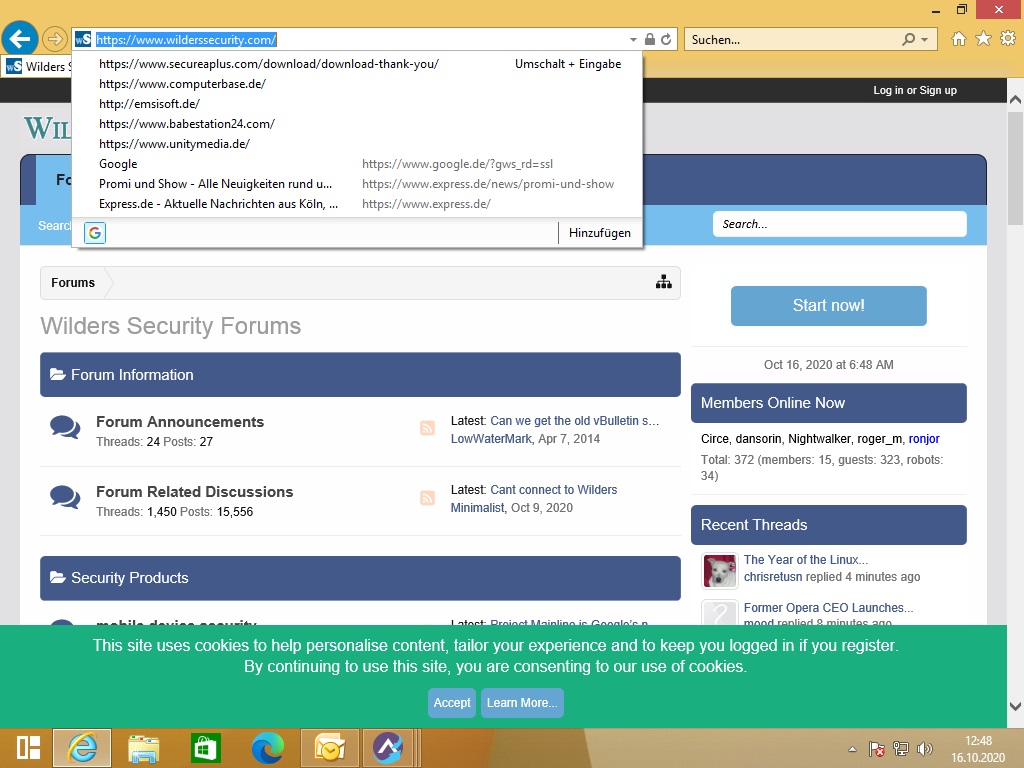
Task: Select Promi und Show history entry
Action: [x=357, y=184]
